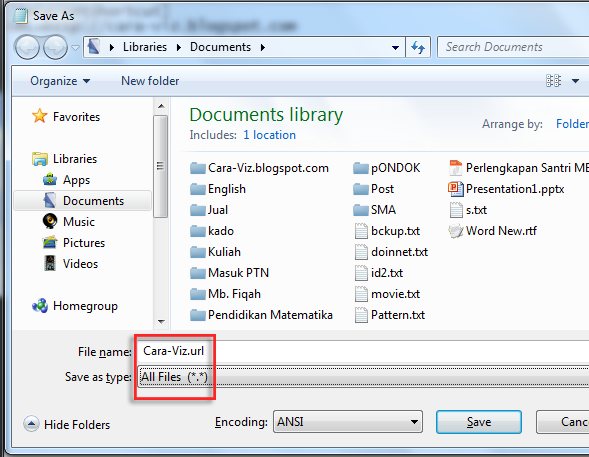The width and height of the screenshot is (589, 457).
Task: Select the Masuk PTN folder name
Action: click(x=239, y=273)
